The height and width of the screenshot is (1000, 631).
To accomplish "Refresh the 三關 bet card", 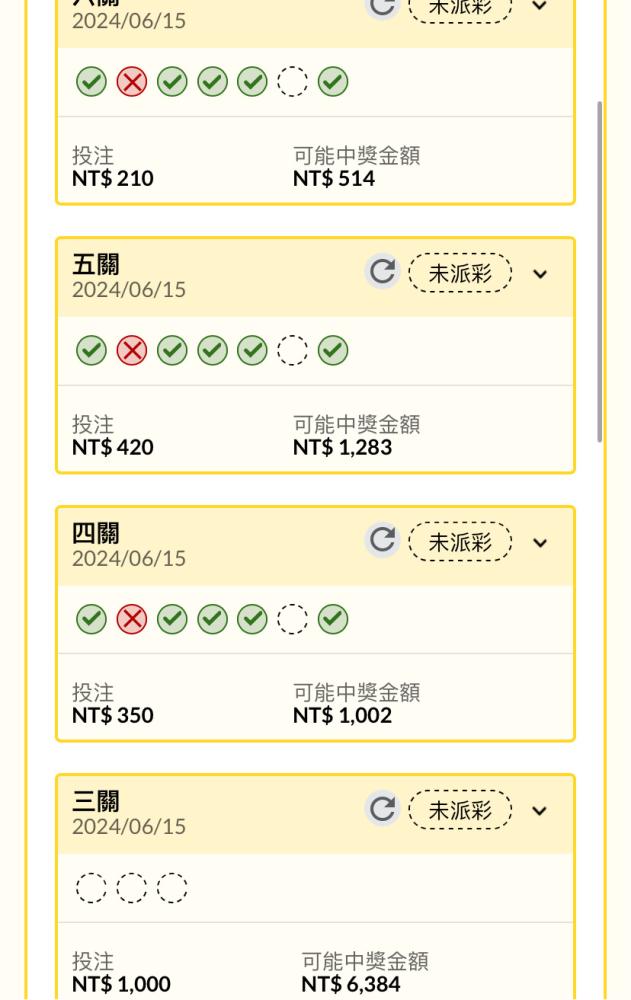I will (x=382, y=809).
